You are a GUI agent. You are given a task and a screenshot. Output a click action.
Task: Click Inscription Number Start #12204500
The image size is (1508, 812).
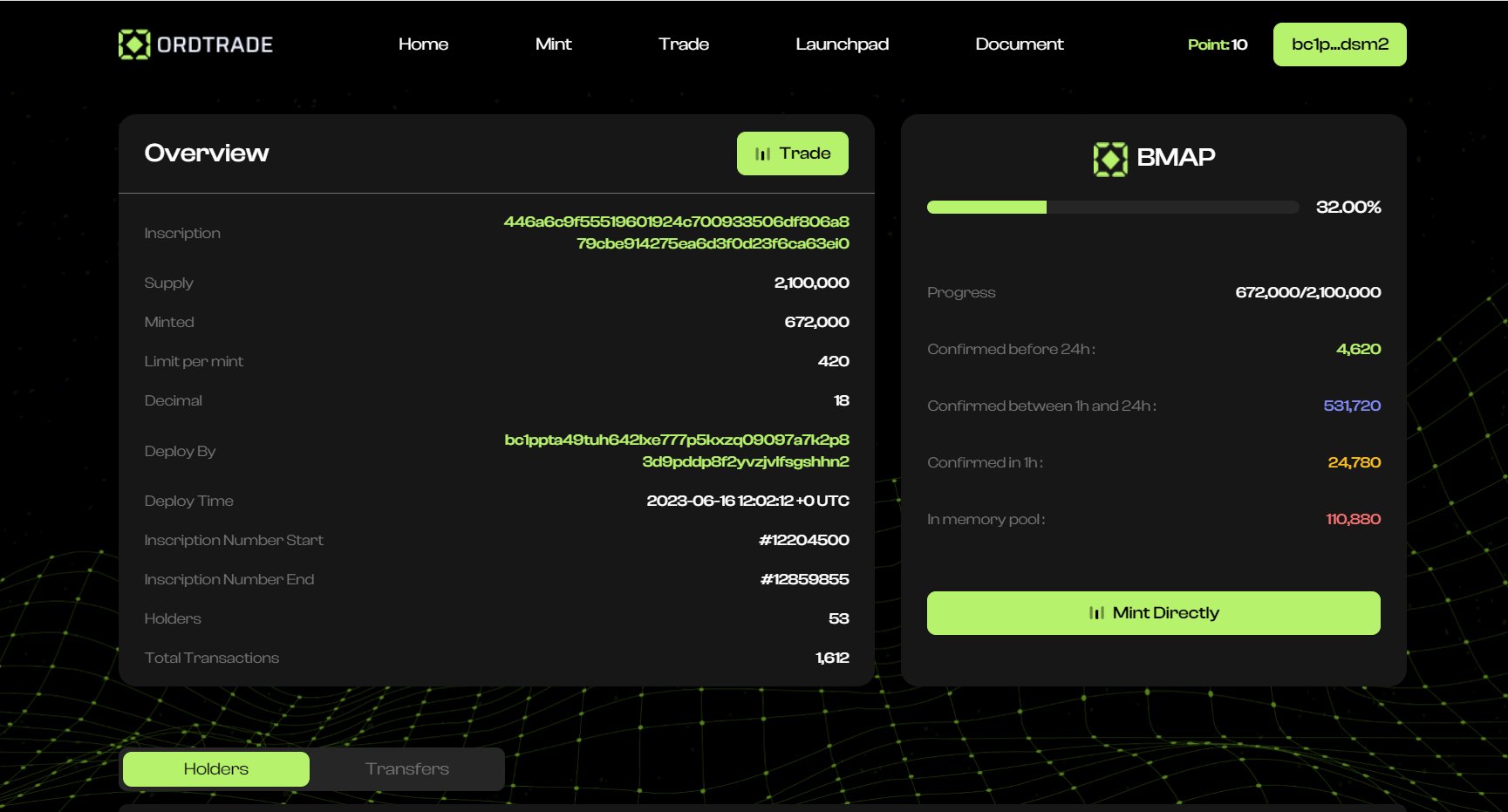(x=803, y=541)
